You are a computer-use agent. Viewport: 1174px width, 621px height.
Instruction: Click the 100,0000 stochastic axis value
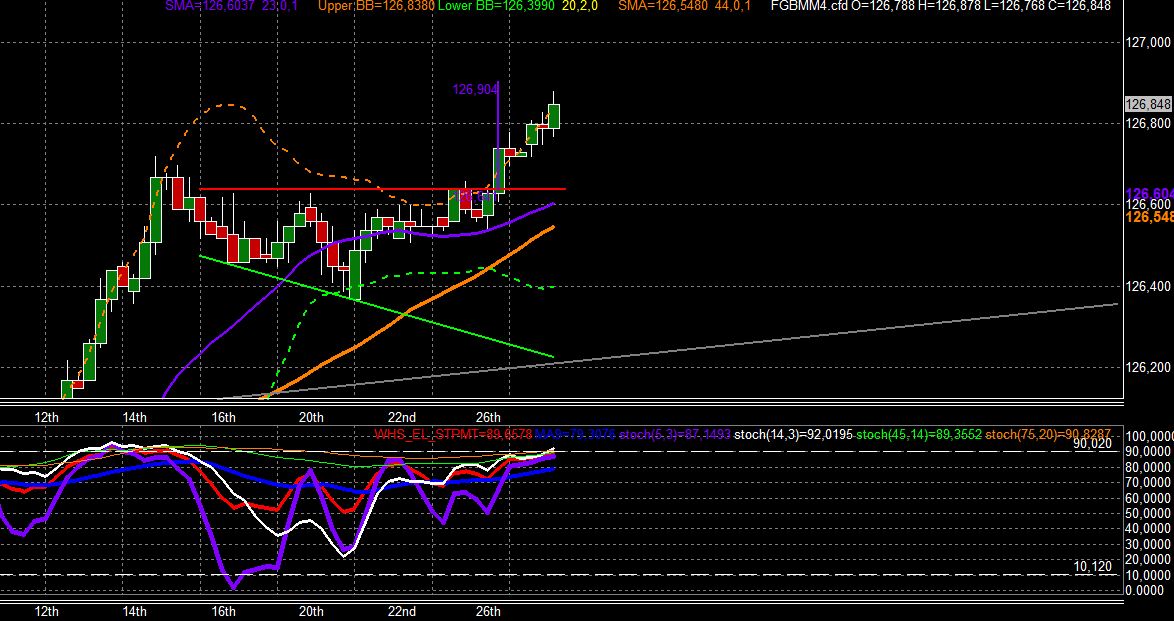point(1149,436)
